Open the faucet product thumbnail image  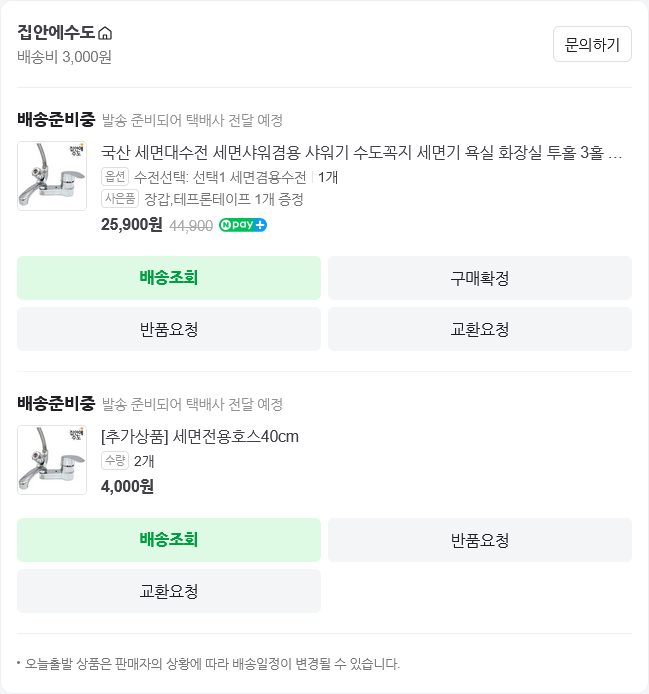click(x=52, y=176)
